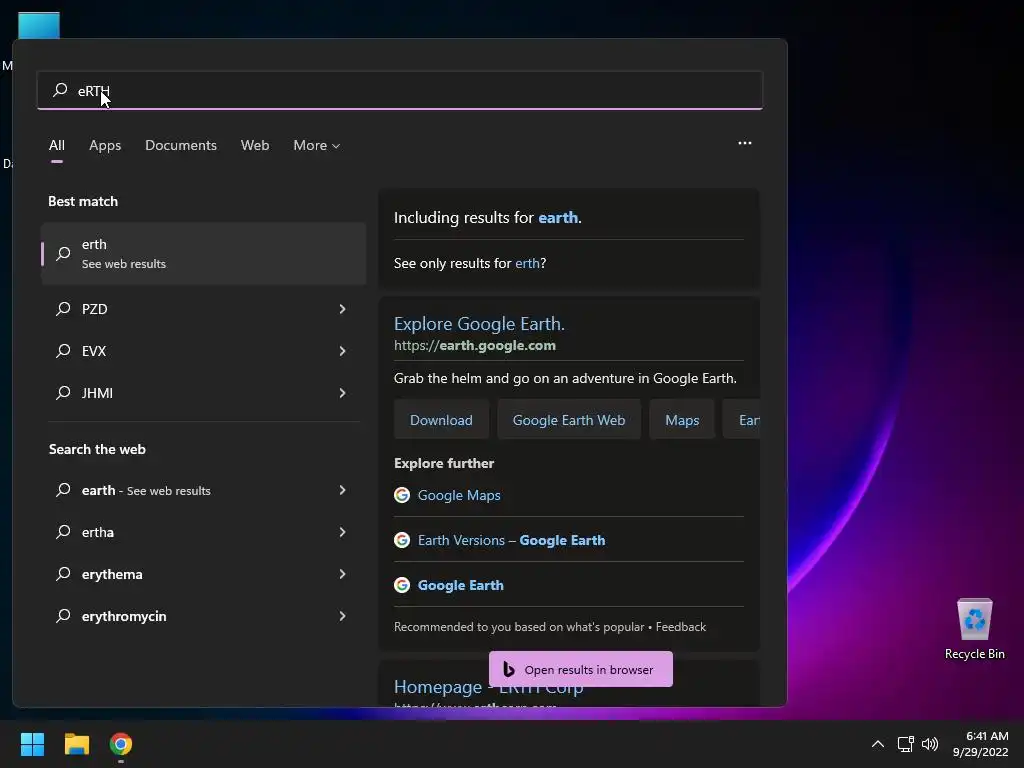This screenshot has height=768, width=1024.
Task: Click the Download button for Google Earth
Action: [x=441, y=420]
